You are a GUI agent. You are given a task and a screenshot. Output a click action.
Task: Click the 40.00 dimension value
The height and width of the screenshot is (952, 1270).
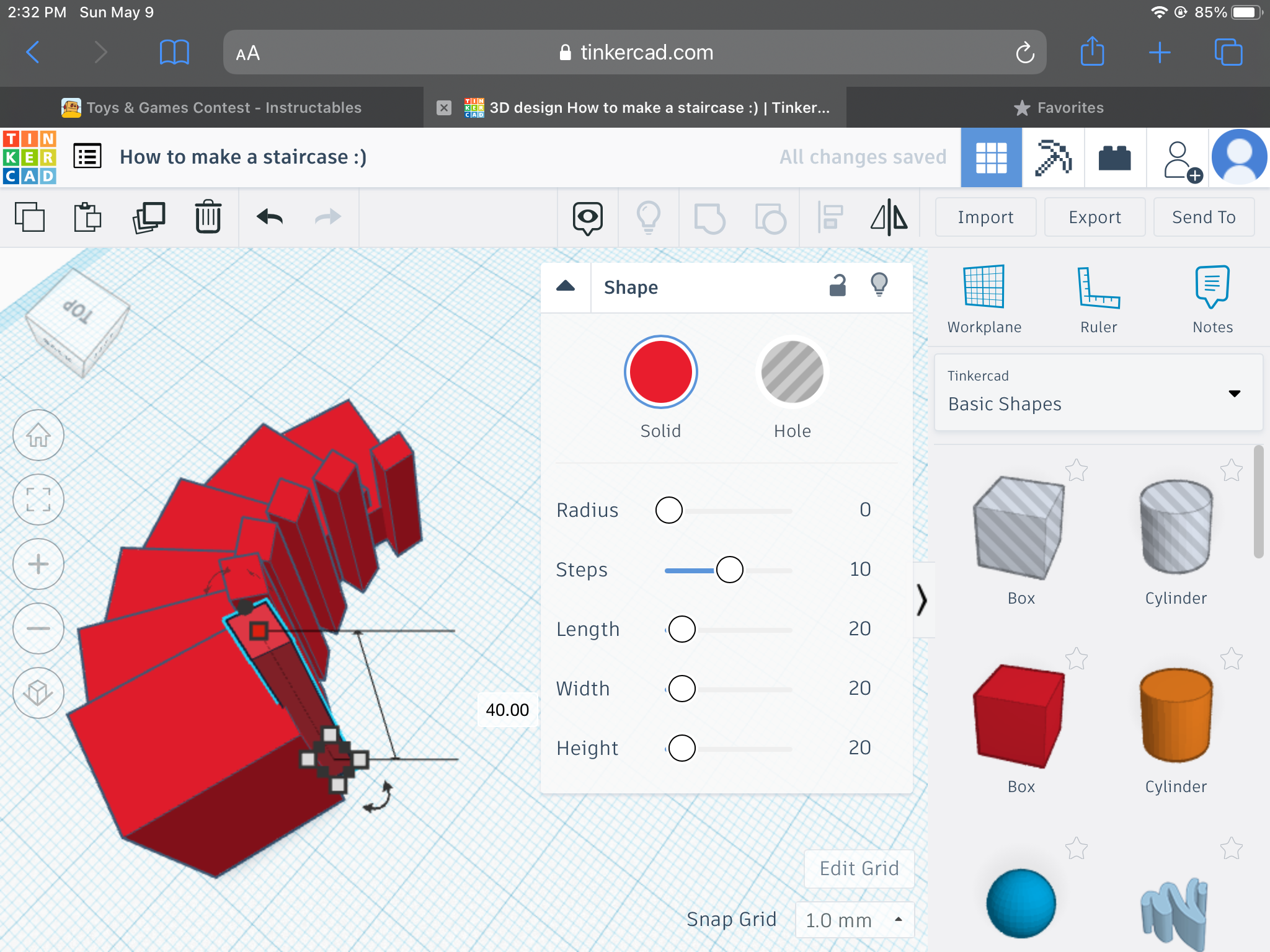[x=507, y=710]
